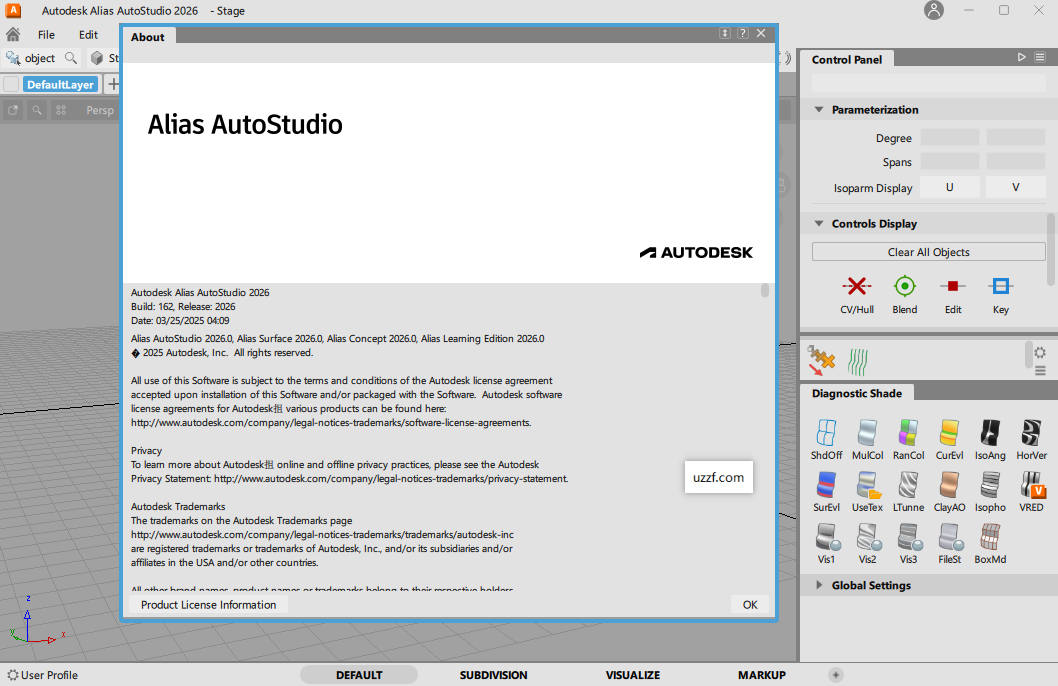Open Product License Information
1058x686 pixels.
207,604
